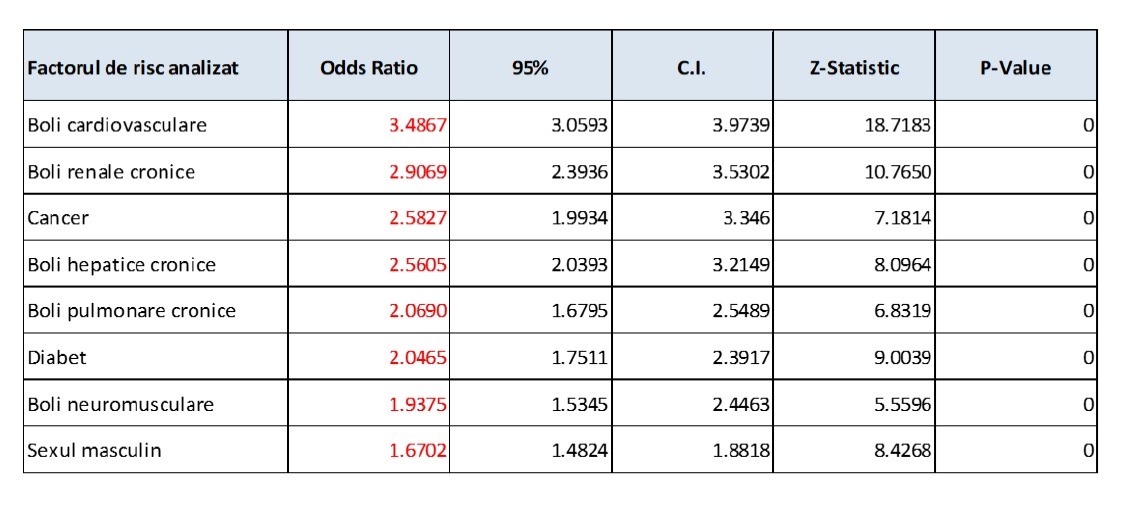Screen dimensions: 1131x507
Task: Click the Z-Statistic value 18.7183
Action: pyautogui.click(x=901, y=126)
